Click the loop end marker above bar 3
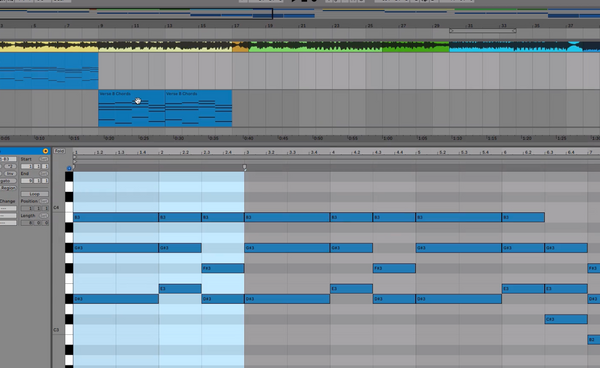This screenshot has width=600, height=368. click(x=245, y=167)
